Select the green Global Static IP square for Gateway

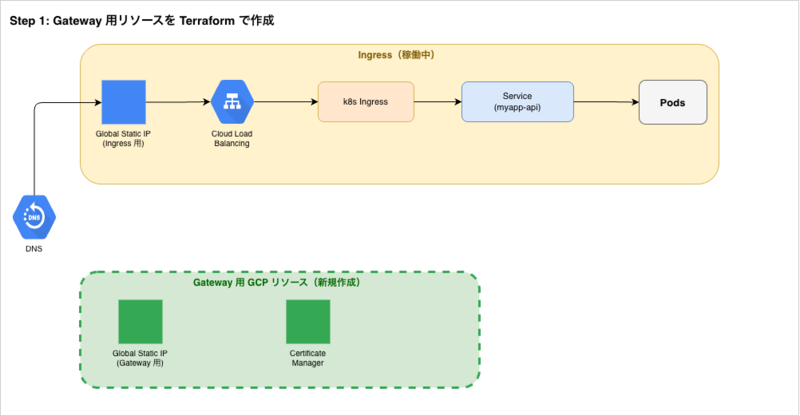[140, 322]
